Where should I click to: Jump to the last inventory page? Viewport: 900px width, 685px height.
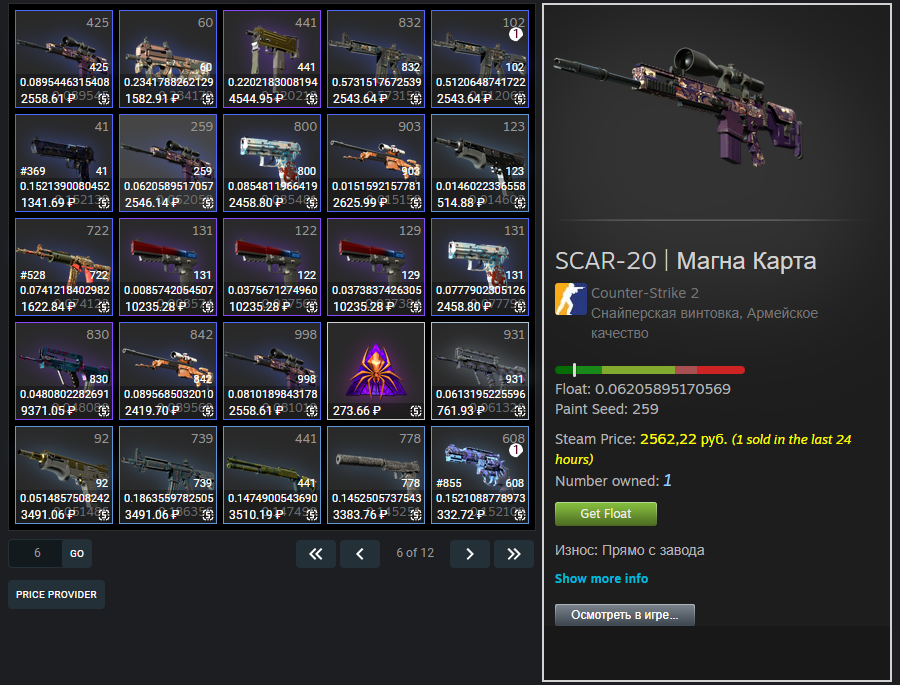(514, 554)
